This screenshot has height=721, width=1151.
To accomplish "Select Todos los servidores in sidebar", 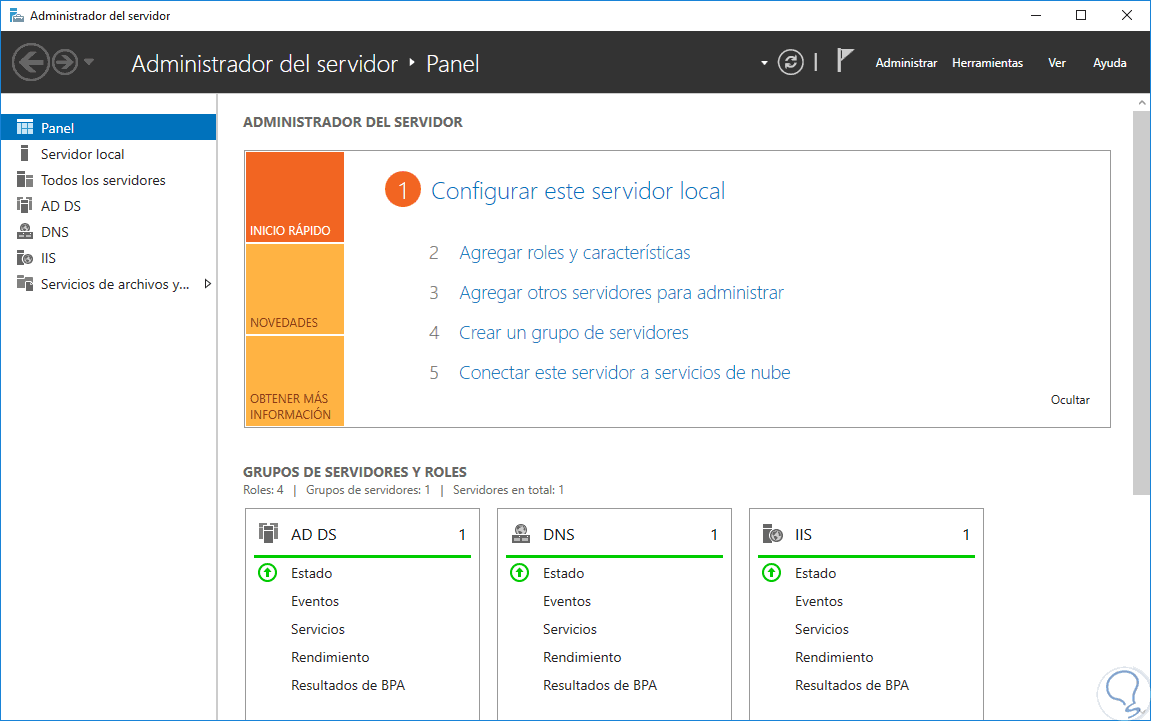I will pos(103,180).
